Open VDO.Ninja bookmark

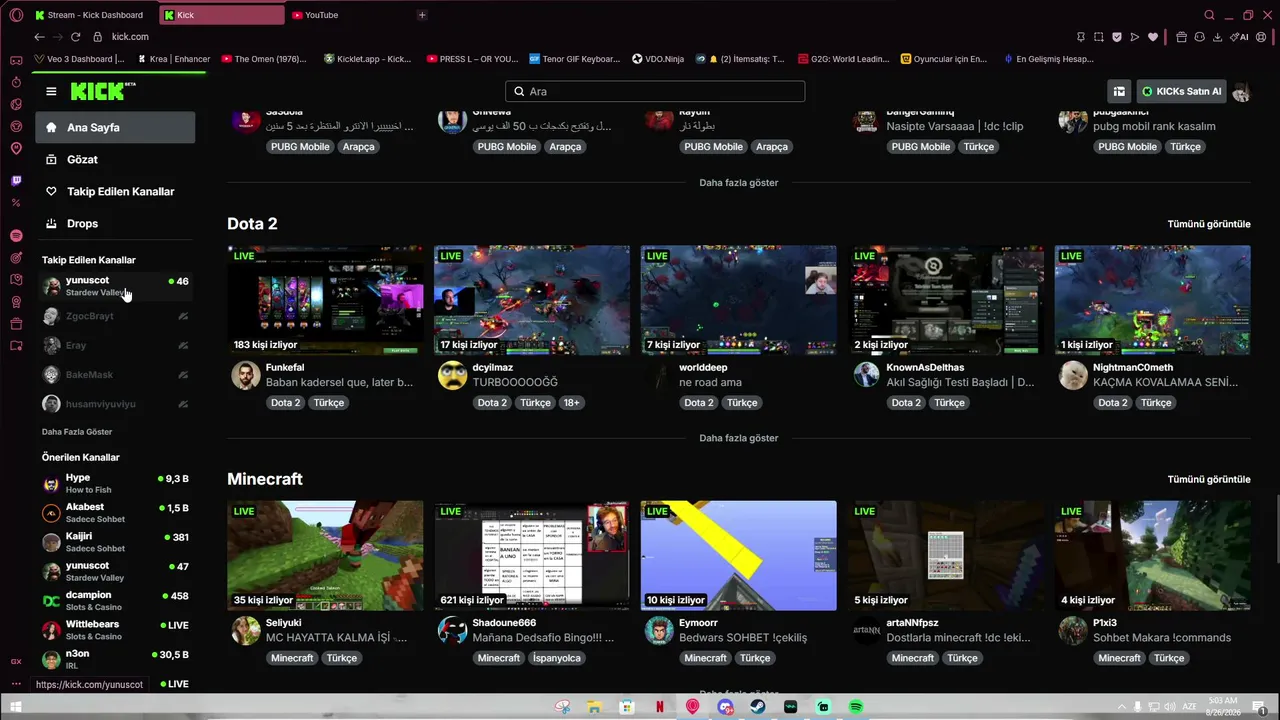point(658,59)
